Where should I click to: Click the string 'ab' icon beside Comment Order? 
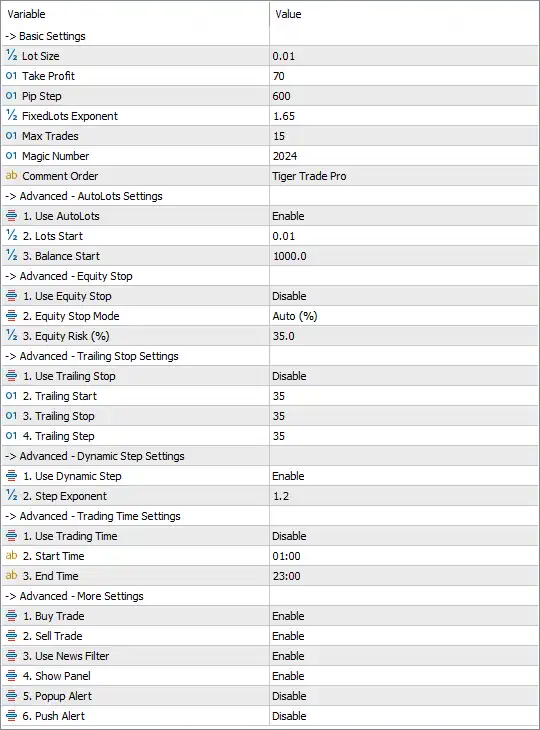tap(12, 176)
